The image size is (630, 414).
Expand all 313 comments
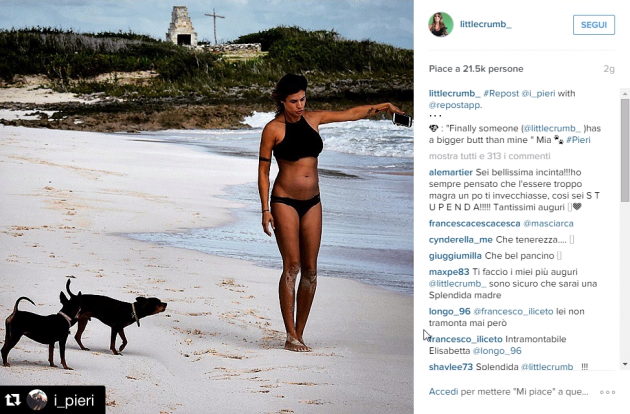(489, 156)
